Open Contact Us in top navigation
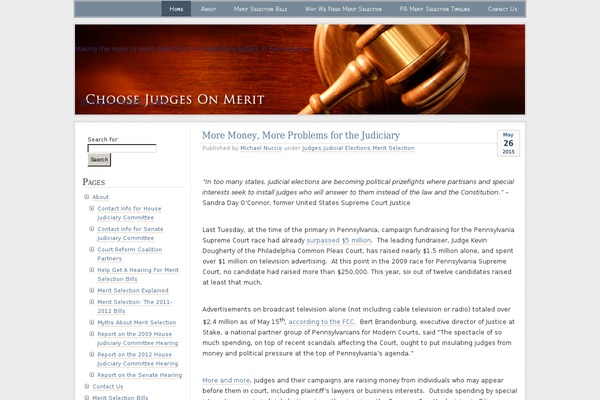The image size is (600, 400). coord(502,9)
